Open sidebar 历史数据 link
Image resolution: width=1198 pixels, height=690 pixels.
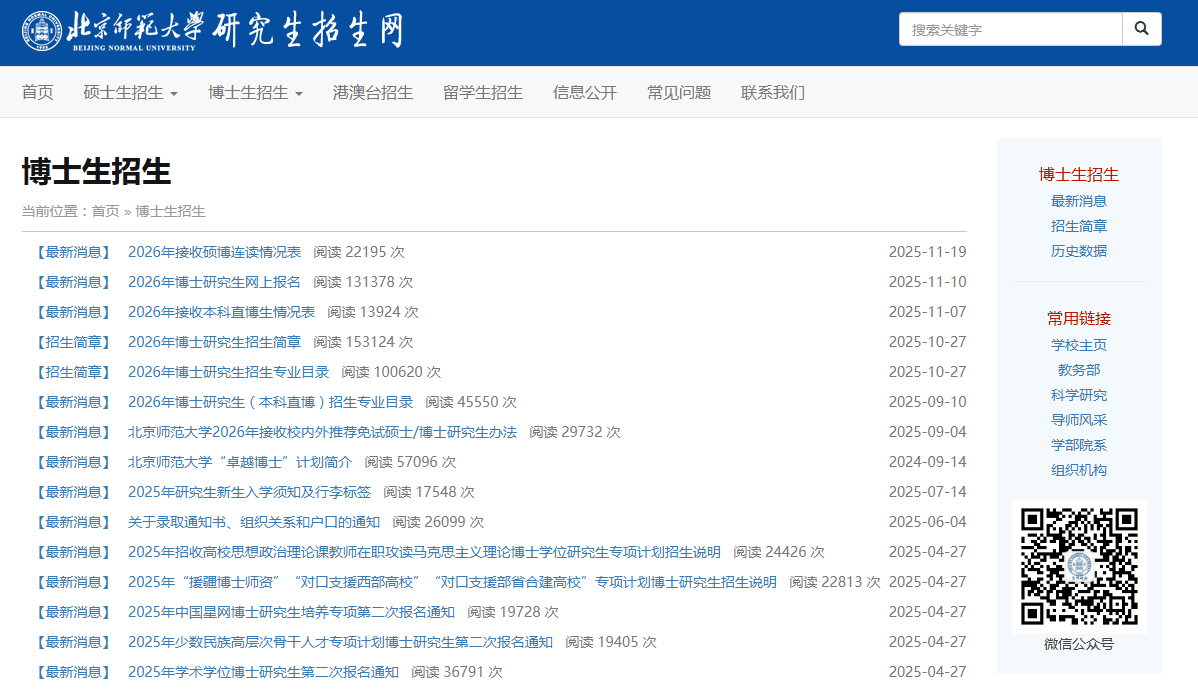click(x=1079, y=251)
